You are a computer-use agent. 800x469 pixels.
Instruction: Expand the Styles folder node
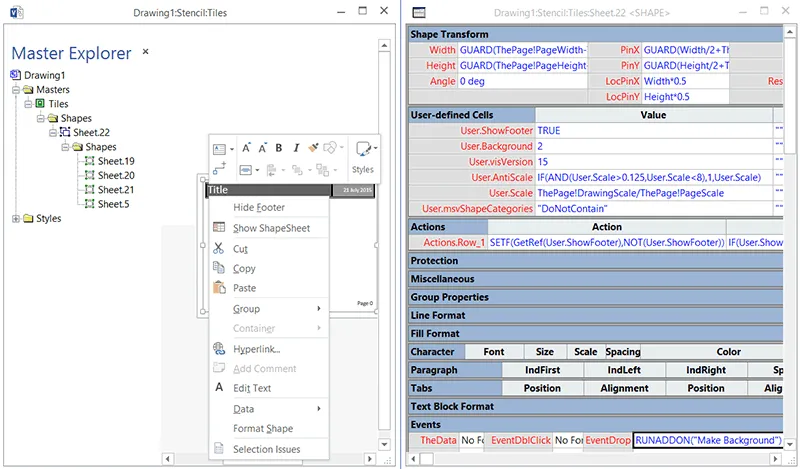click(x=16, y=218)
